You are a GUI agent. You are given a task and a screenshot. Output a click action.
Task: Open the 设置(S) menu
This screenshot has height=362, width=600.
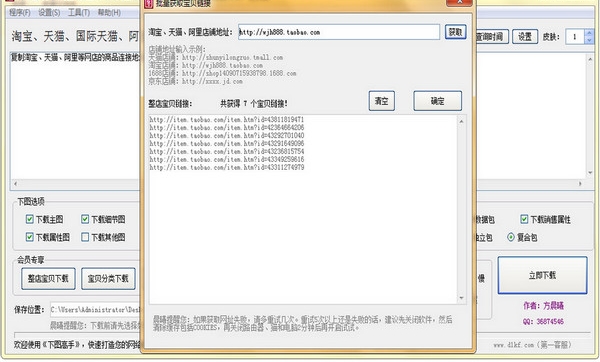tap(49, 13)
